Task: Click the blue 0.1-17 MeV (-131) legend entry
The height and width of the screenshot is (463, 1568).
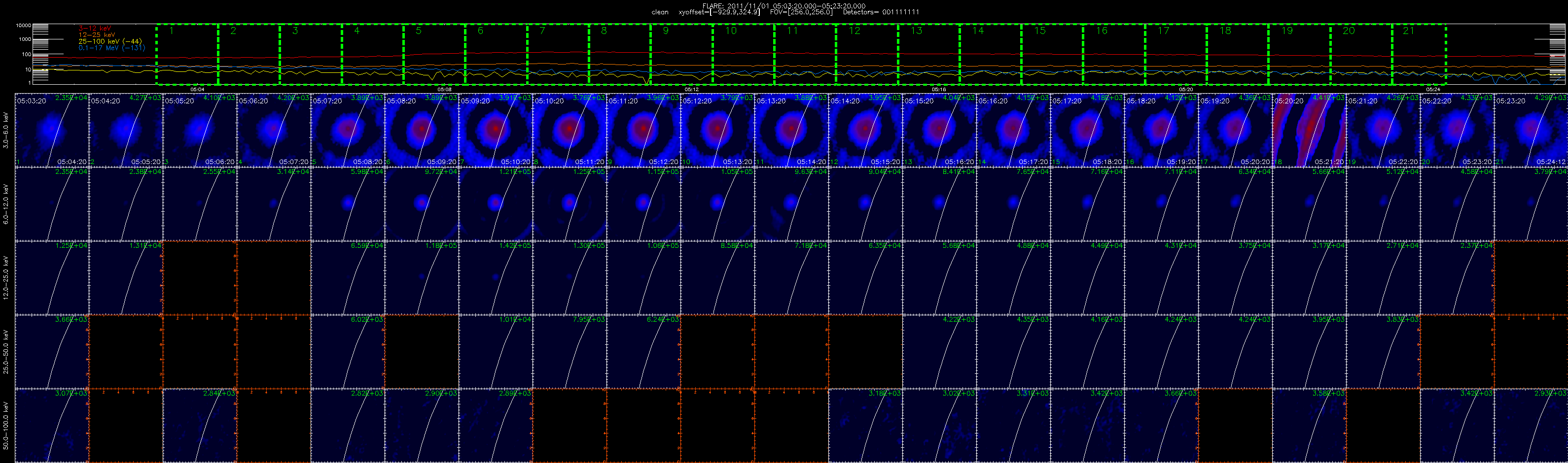Action: pyautogui.click(x=112, y=48)
